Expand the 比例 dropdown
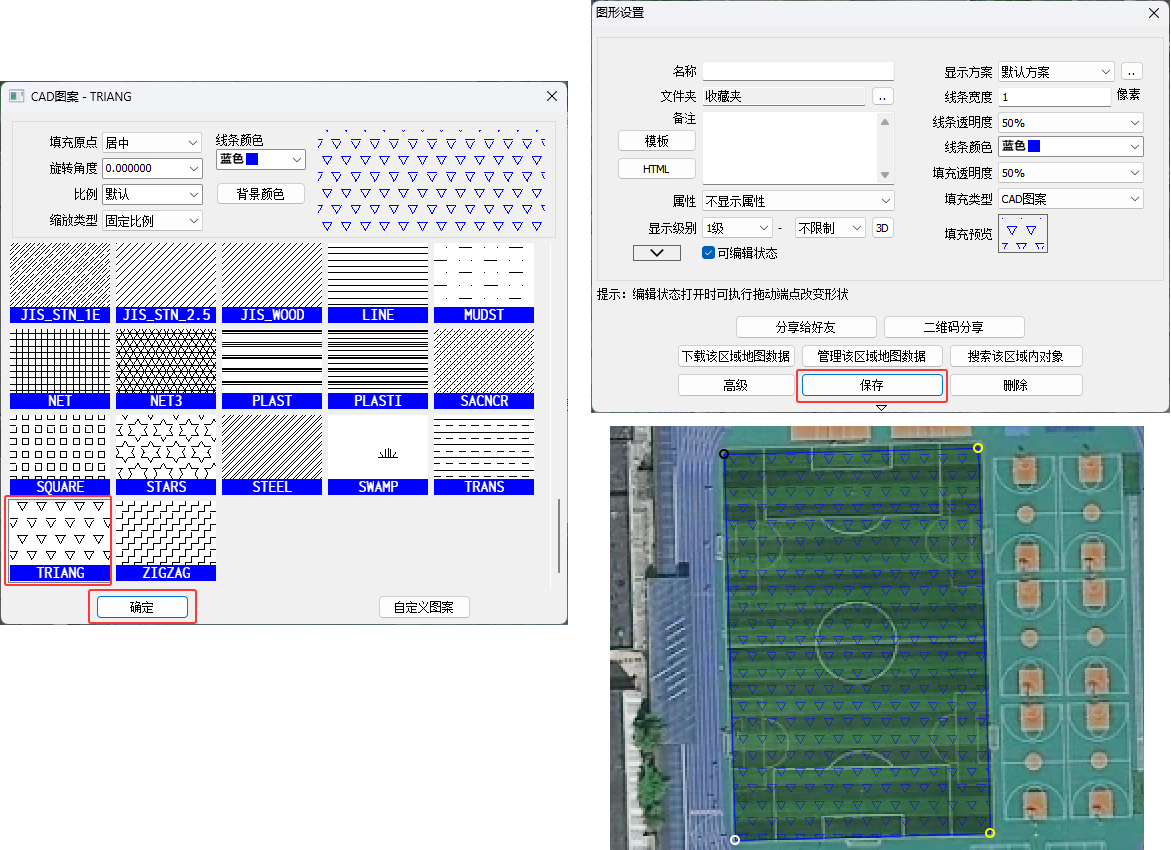 (152, 194)
